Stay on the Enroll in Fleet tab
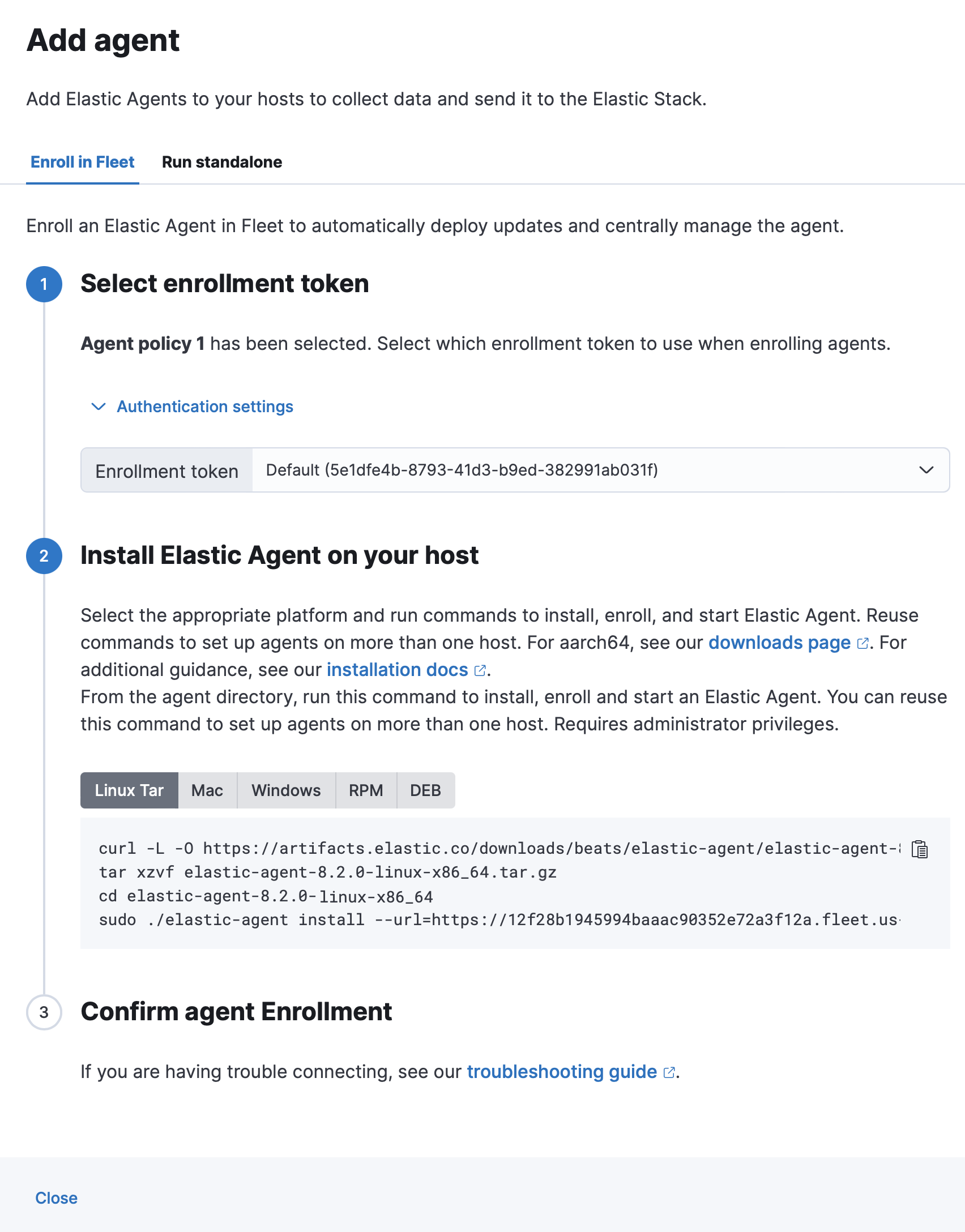965x1232 pixels. tap(83, 162)
